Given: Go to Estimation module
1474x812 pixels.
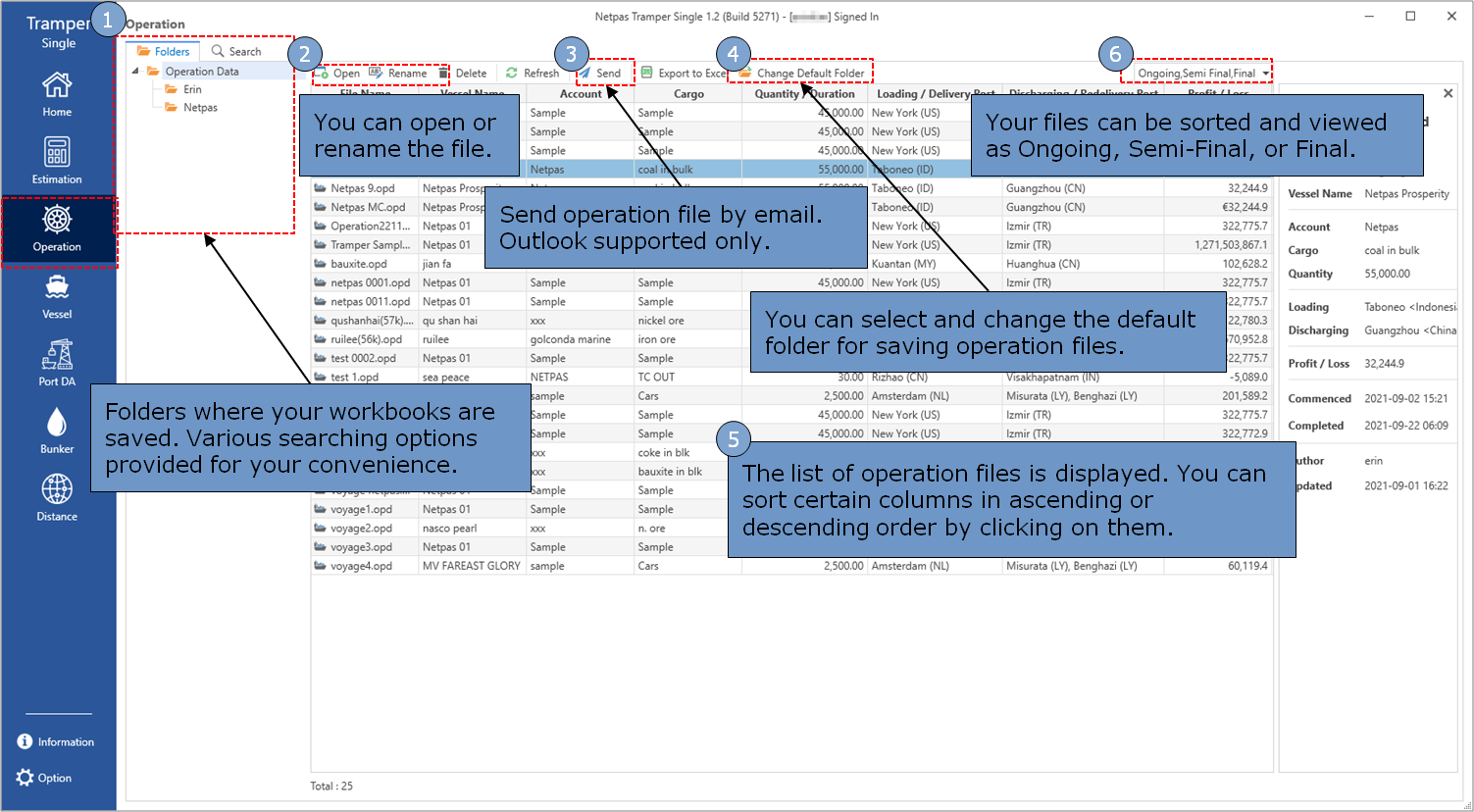Looking at the screenshot, I should 57,161.
